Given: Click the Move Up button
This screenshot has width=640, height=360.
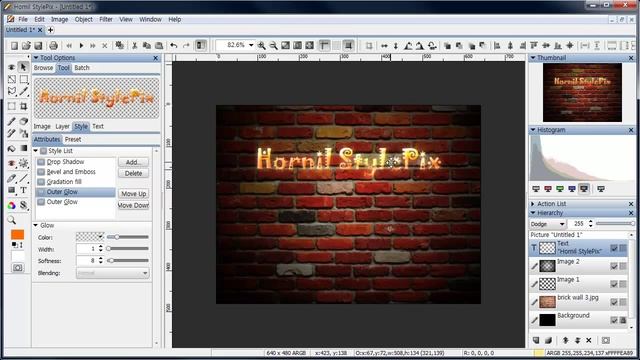Looking at the screenshot, I should click(x=133, y=194).
